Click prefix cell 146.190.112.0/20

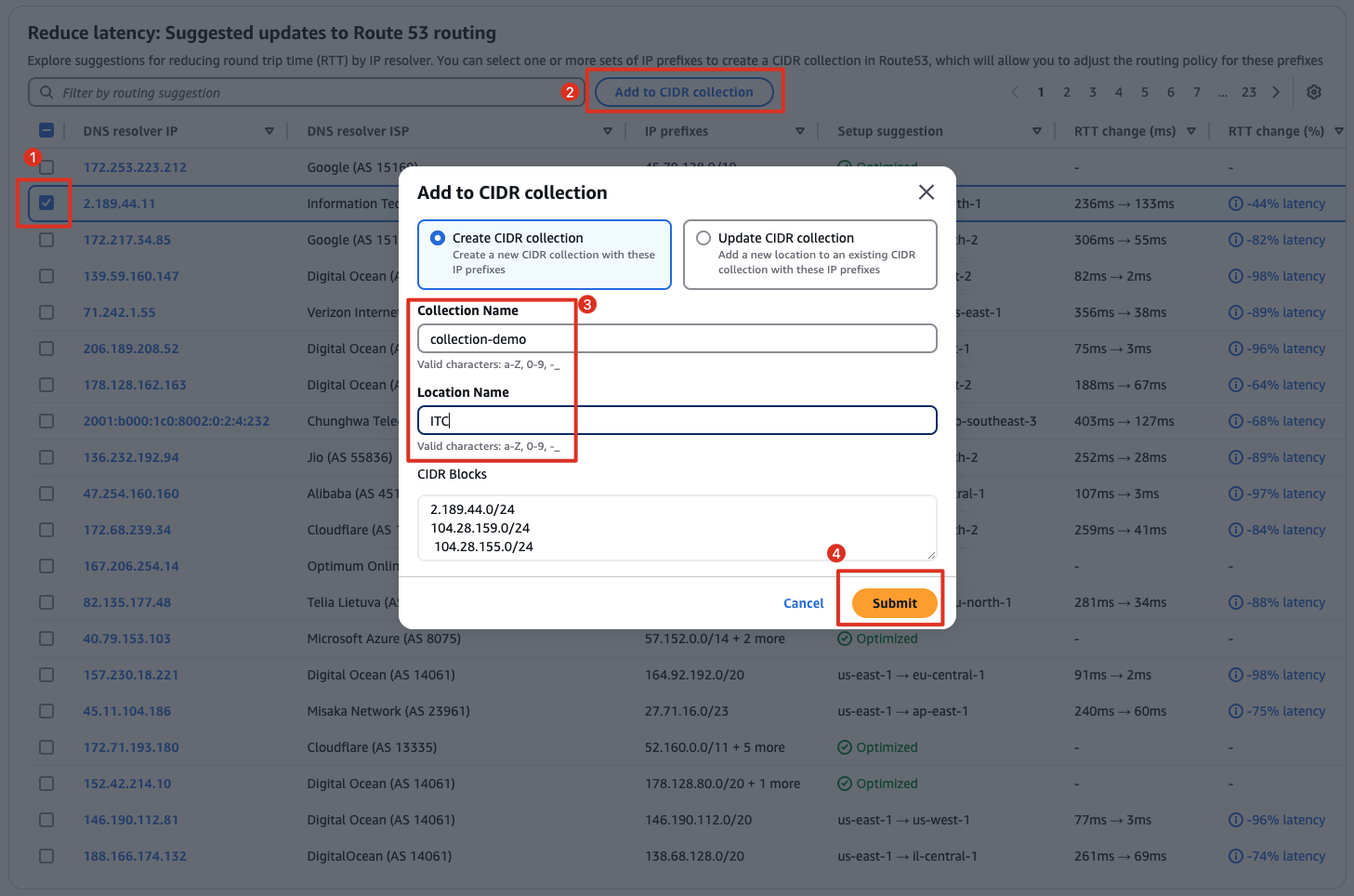(x=698, y=820)
